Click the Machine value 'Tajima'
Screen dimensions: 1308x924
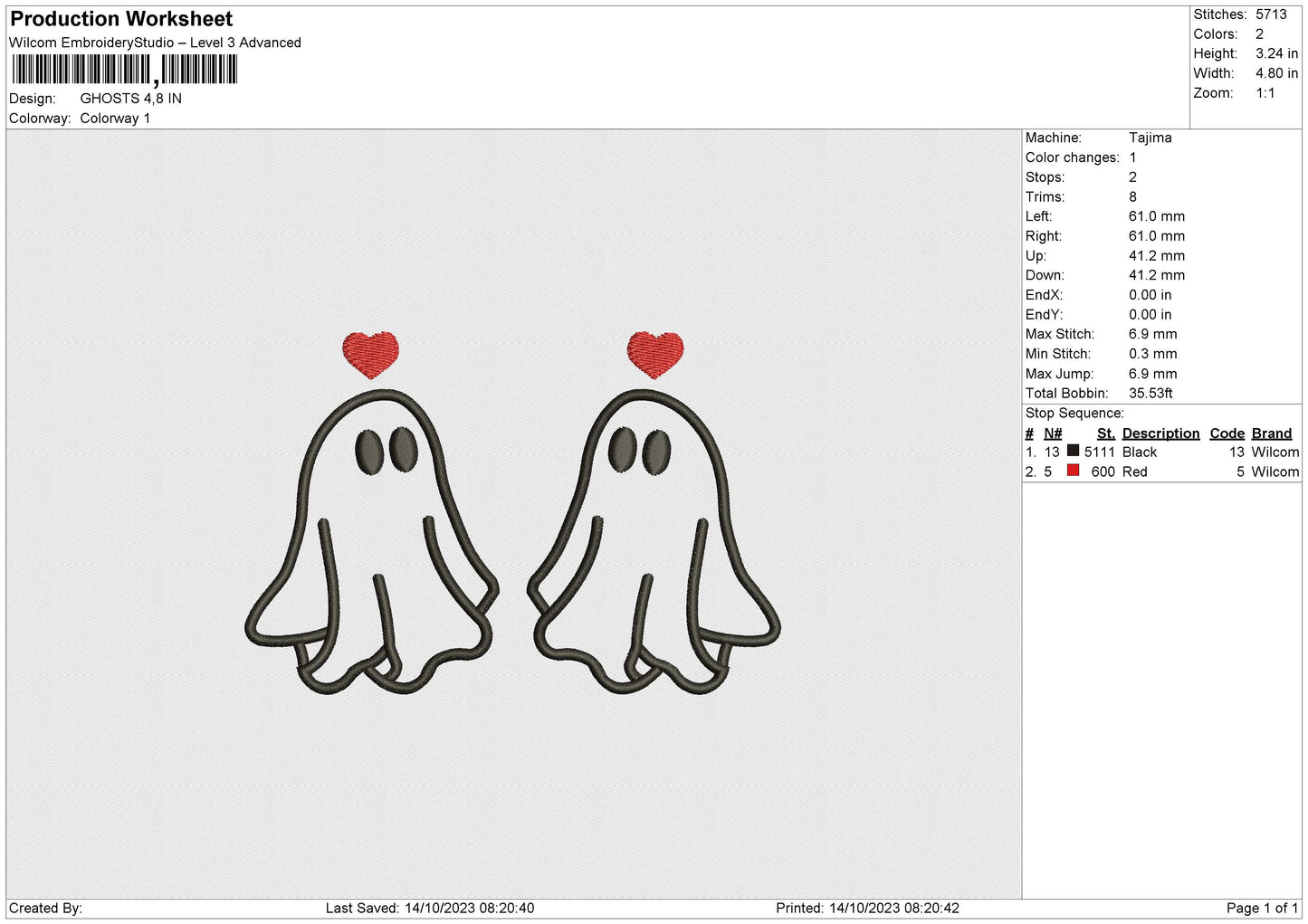click(x=1150, y=138)
